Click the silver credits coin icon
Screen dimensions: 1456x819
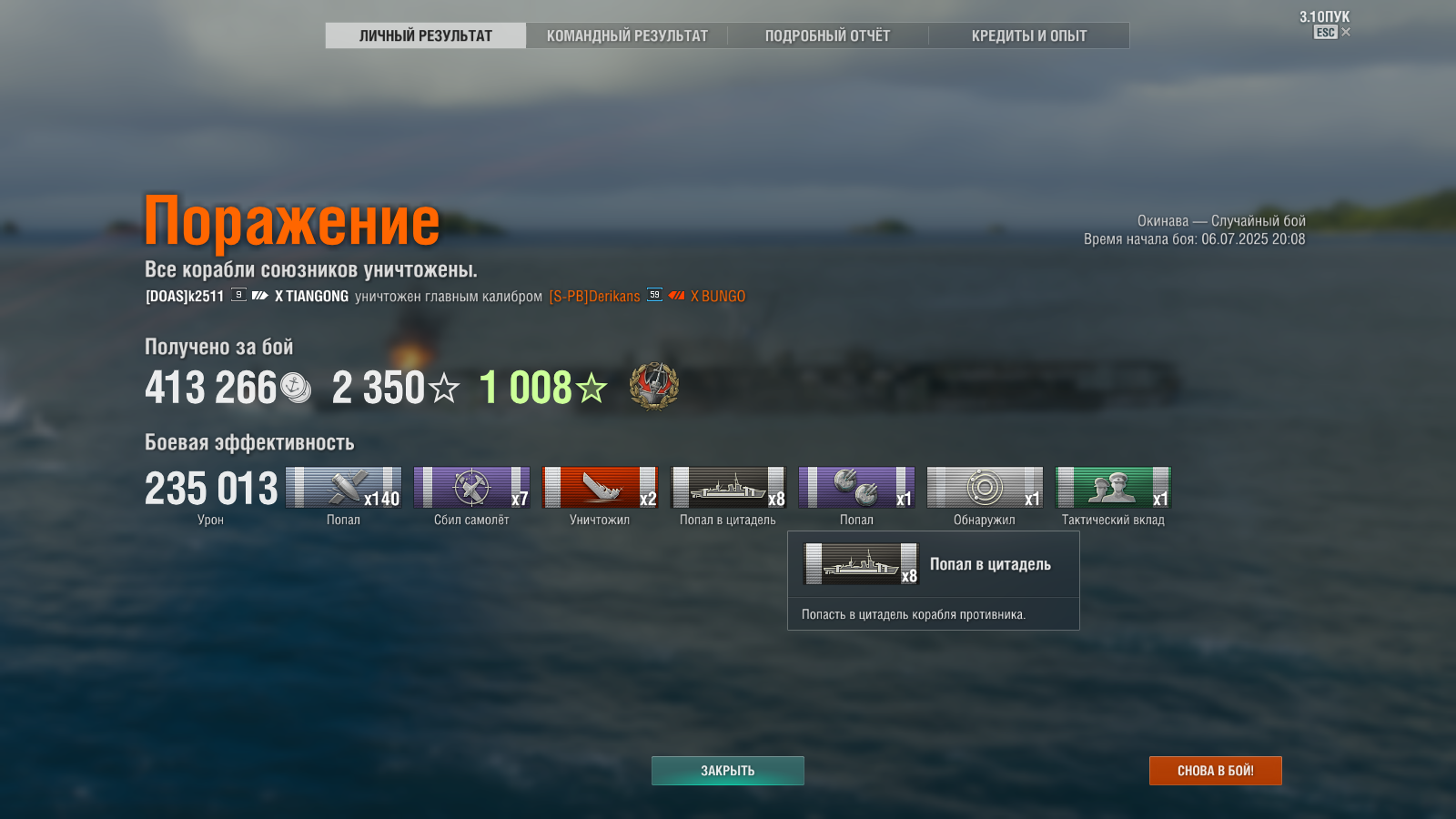tap(296, 388)
